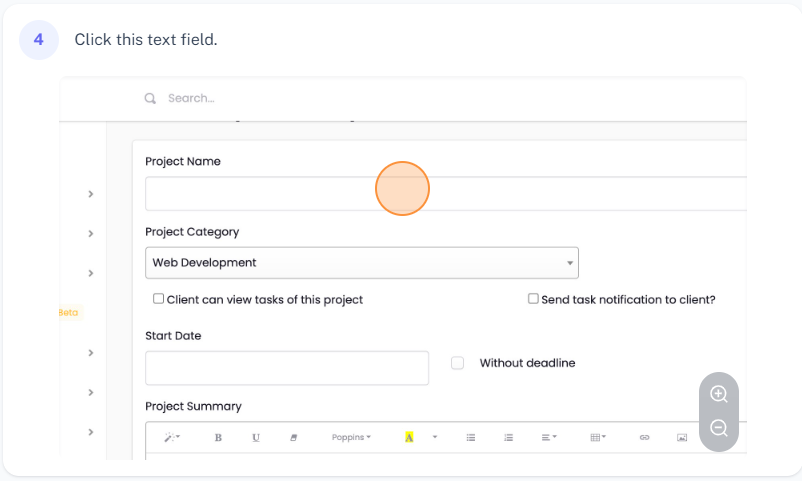Insert an unordered bullet list

pyautogui.click(x=471, y=438)
